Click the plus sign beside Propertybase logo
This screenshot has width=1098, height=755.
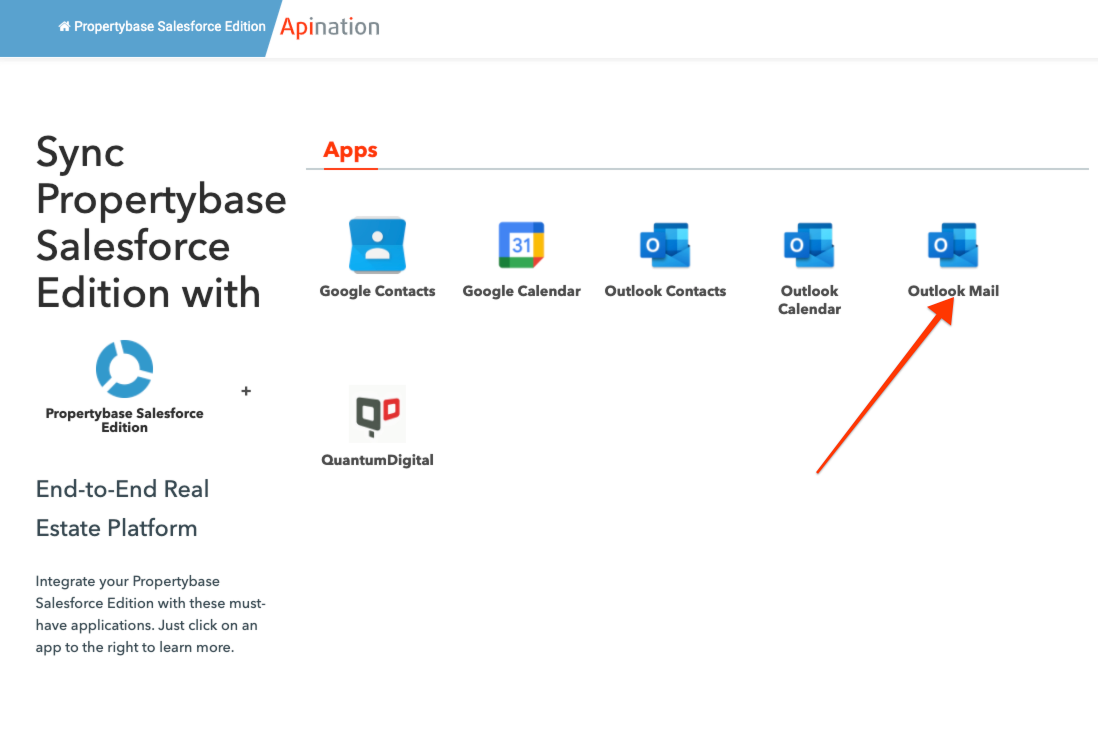(x=246, y=391)
